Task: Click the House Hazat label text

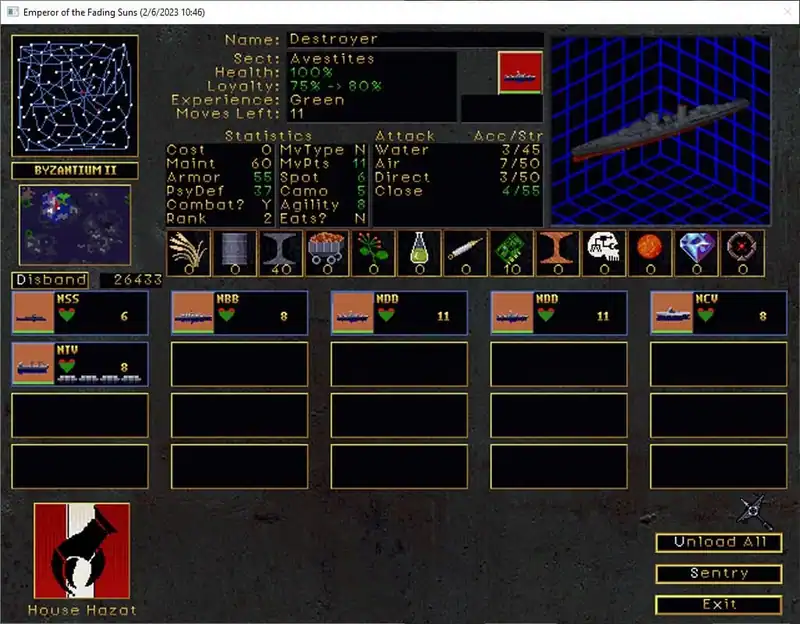Action: (82, 610)
